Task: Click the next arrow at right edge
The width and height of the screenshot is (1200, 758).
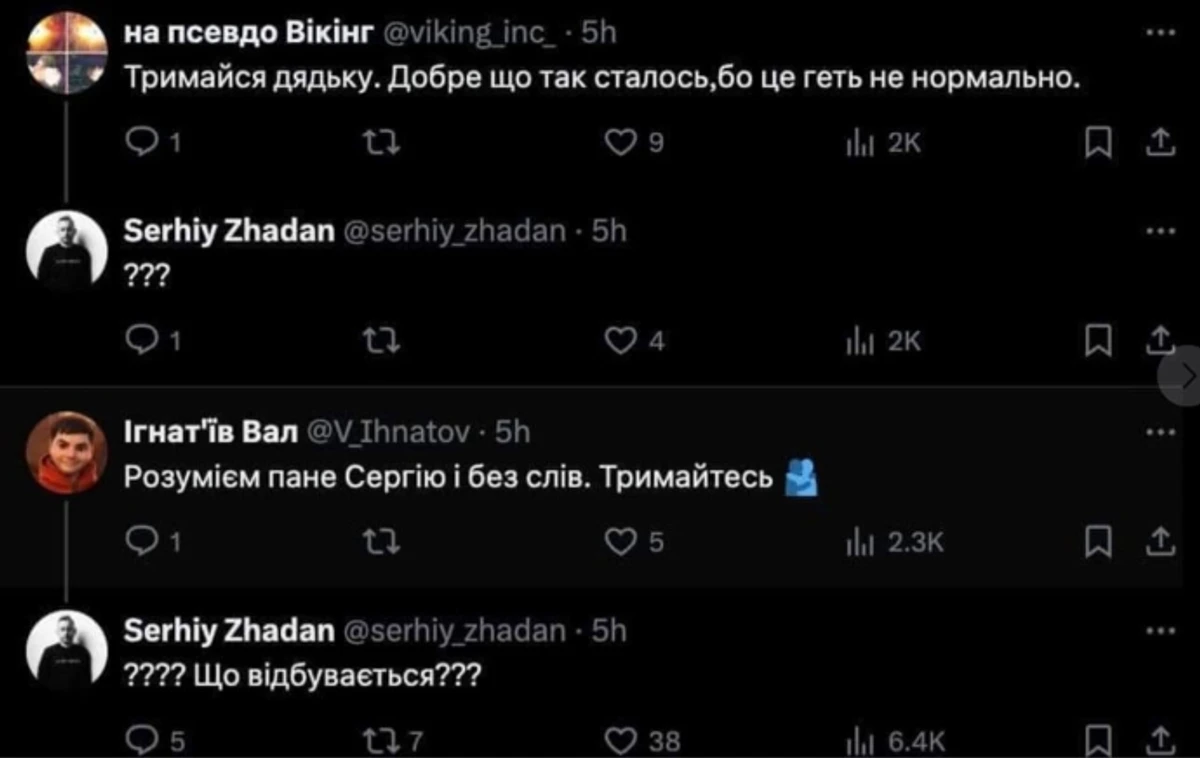Action: tap(1186, 377)
